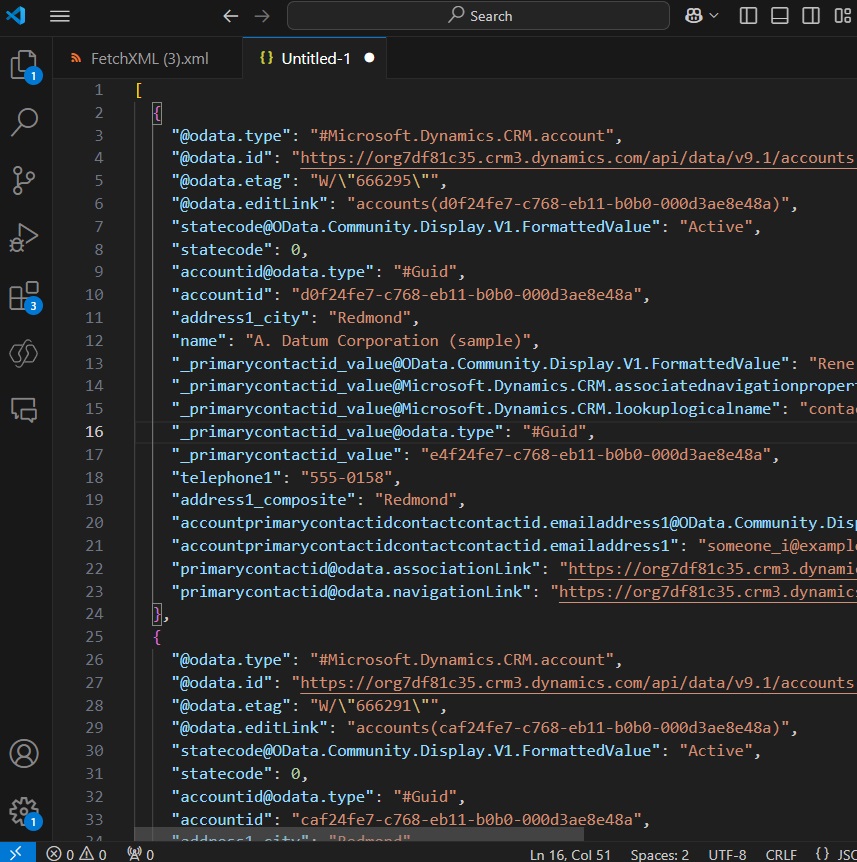The width and height of the screenshot is (857, 862).
Task: Click the Search command center box
Action: click(478, 16)
